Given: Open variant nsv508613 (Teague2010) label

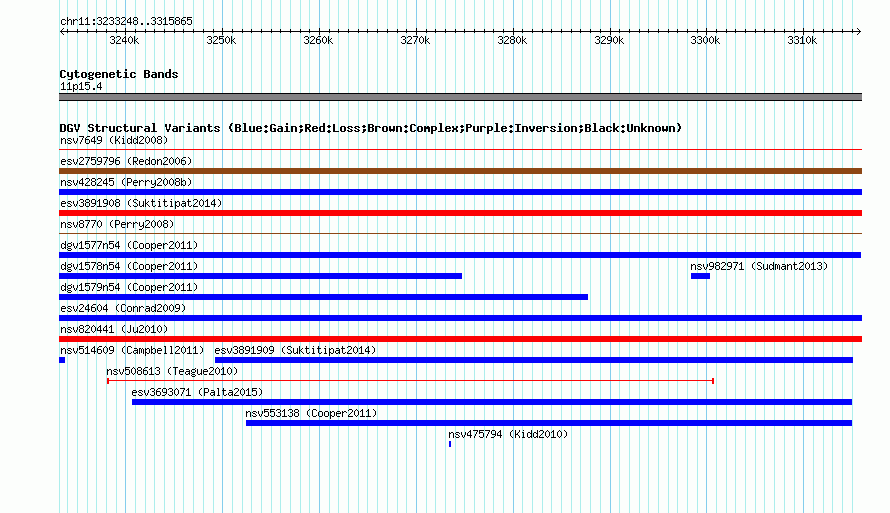Looking at the screenshot, I should tap(172, 371).
